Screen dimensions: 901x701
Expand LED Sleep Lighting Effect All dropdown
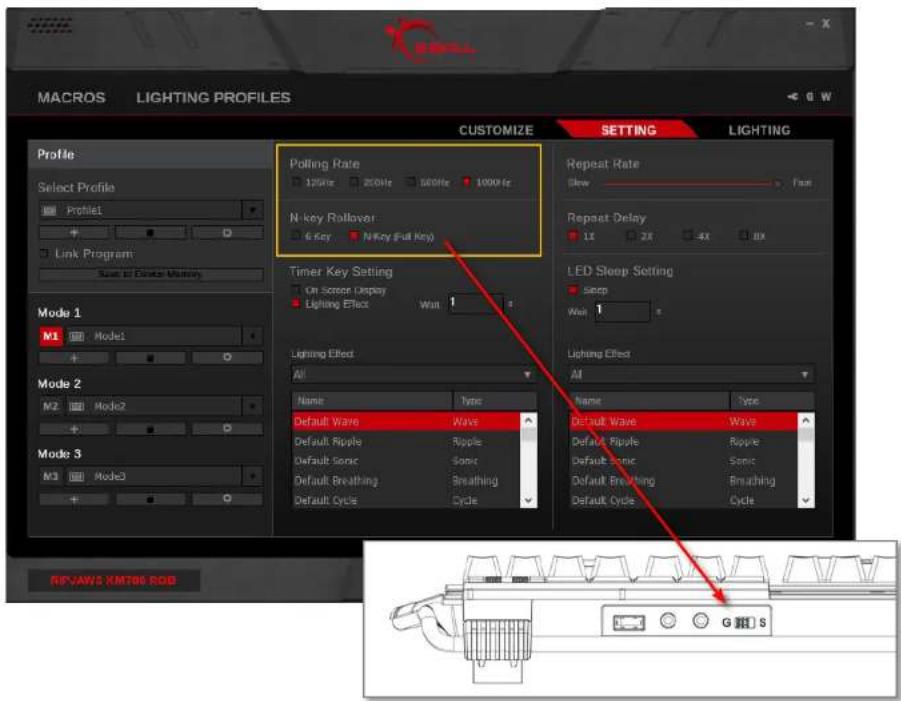tap(691, 375)
